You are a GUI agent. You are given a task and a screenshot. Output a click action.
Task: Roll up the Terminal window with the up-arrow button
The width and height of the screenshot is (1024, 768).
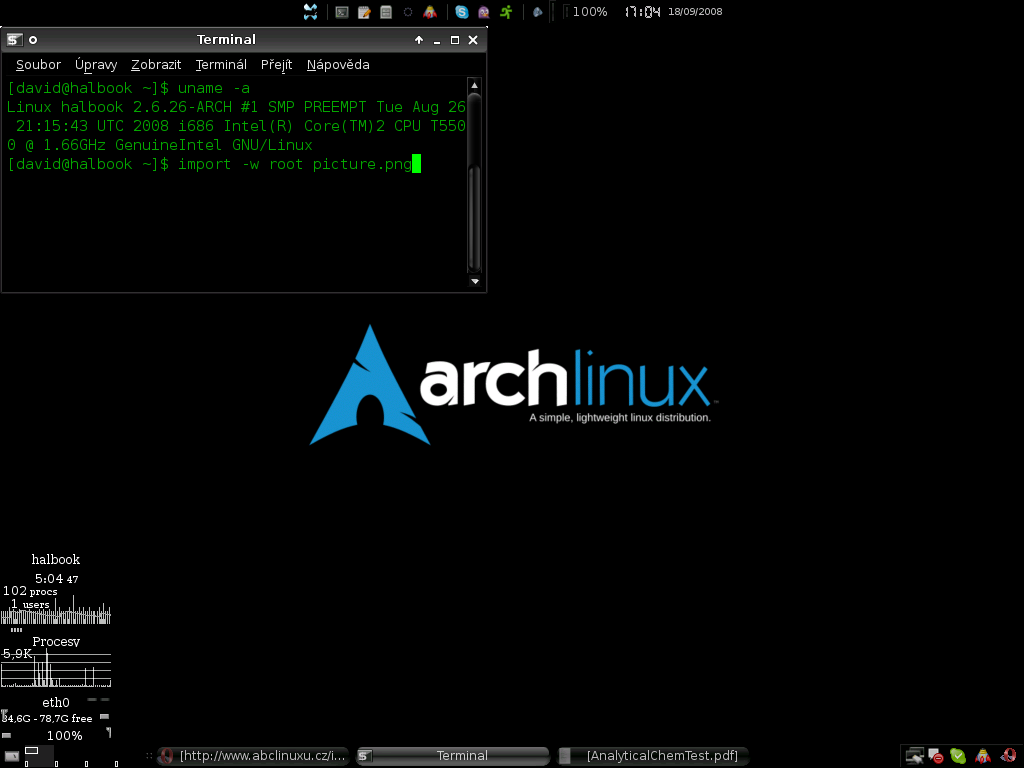419,40
